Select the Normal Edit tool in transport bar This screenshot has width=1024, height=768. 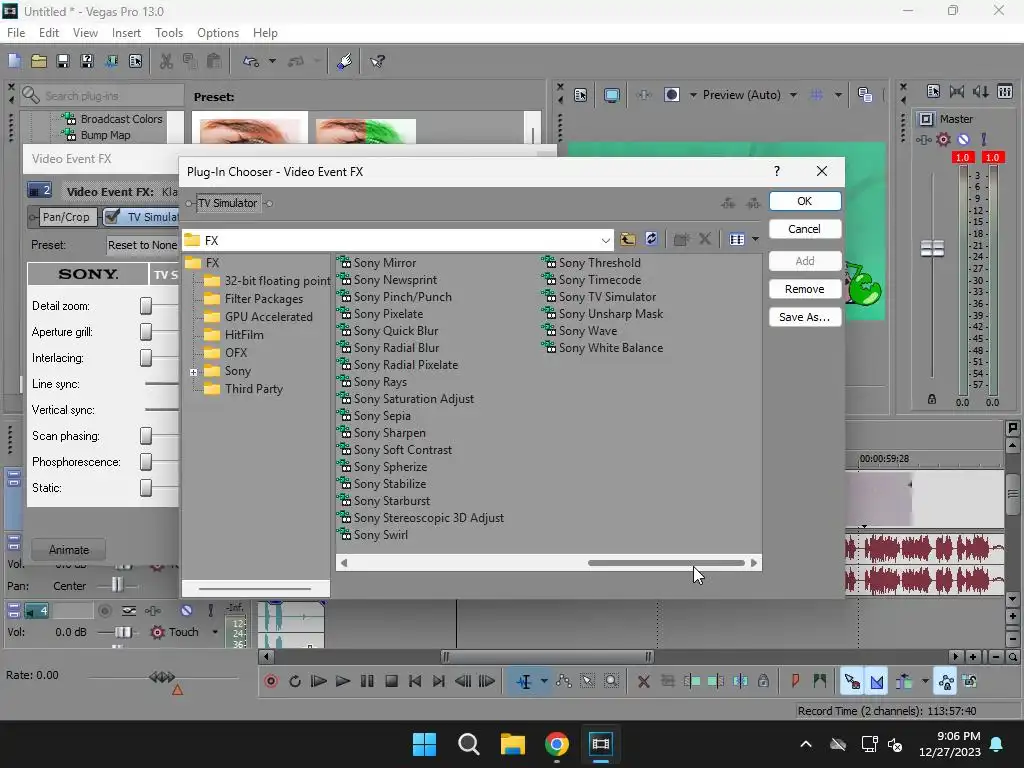point(524,681)
